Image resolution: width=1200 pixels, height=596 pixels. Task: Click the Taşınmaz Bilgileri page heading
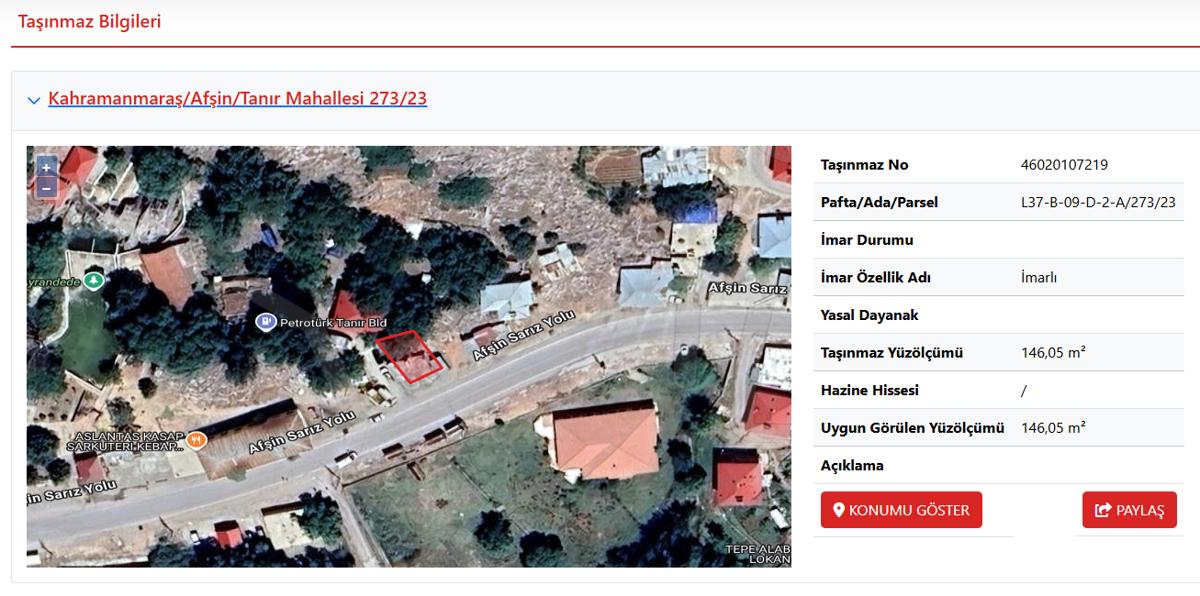click(90, 21)
